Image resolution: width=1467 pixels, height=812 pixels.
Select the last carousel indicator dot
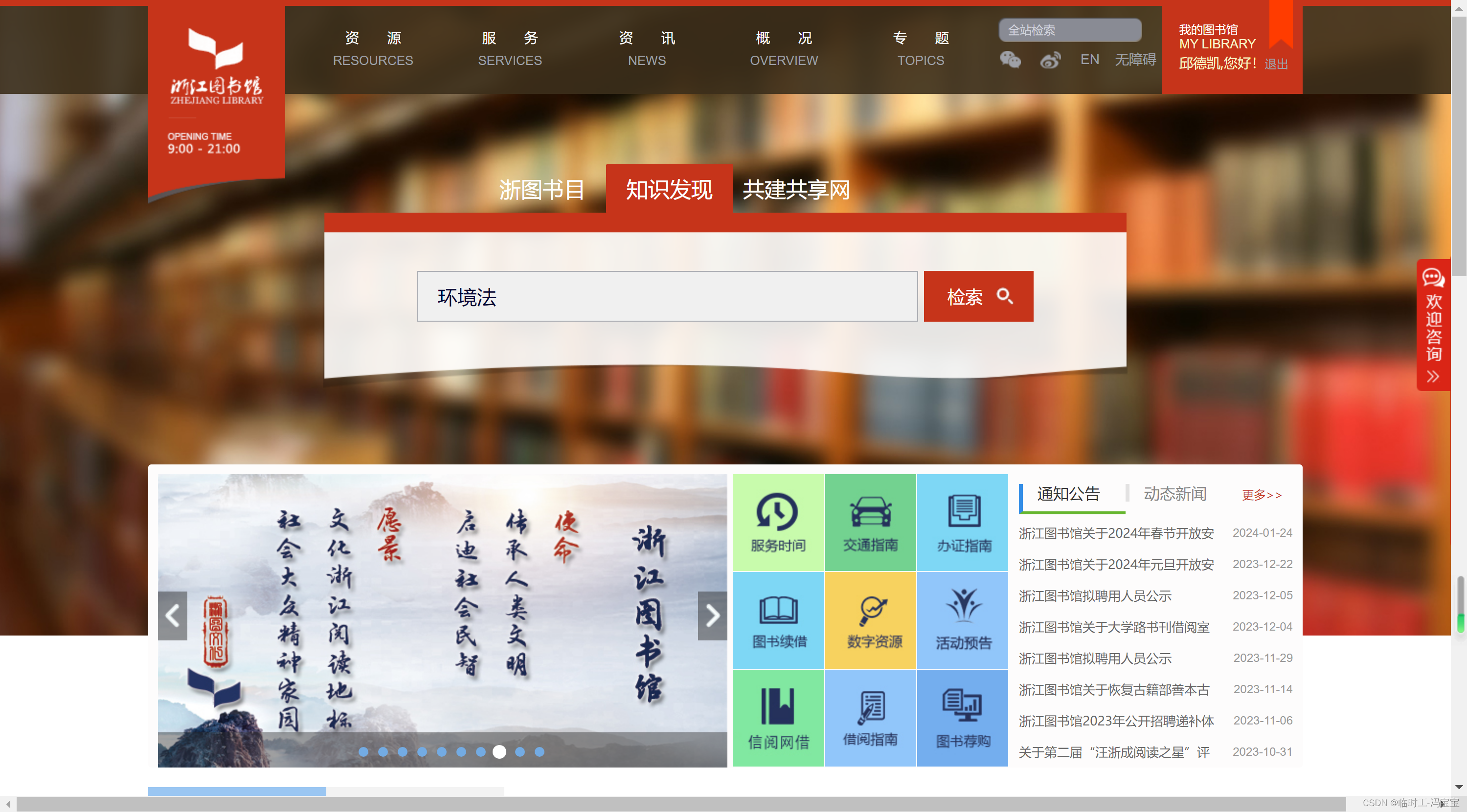pos(540,752)
